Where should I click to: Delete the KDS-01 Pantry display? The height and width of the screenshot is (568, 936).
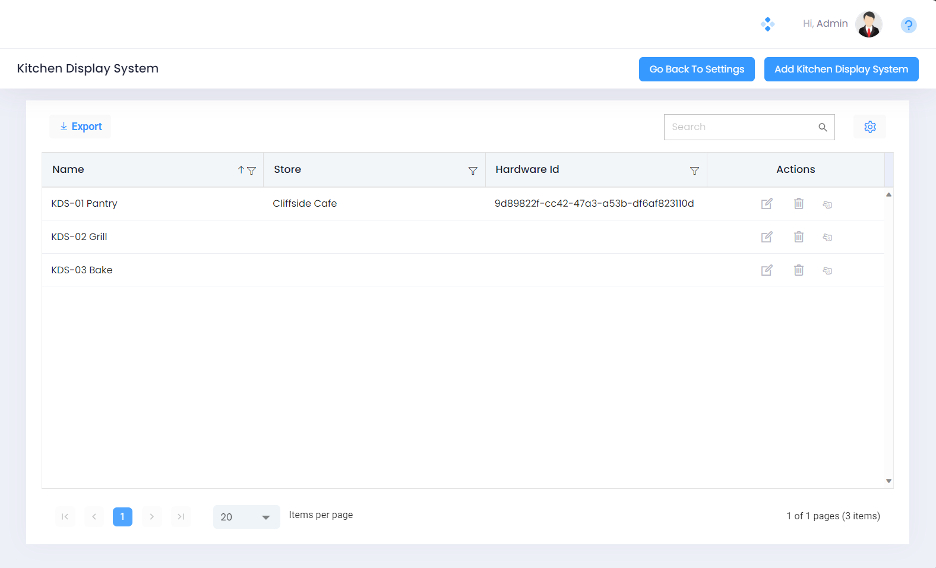click(x=798, y=204)
